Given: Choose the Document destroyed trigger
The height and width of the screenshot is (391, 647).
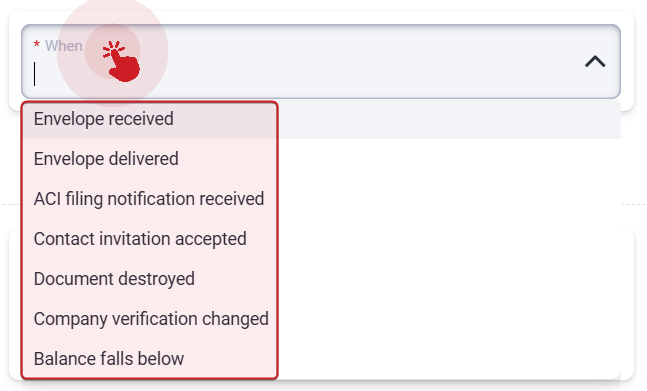Looking at the screenshot, I should [x=150, y=279].
